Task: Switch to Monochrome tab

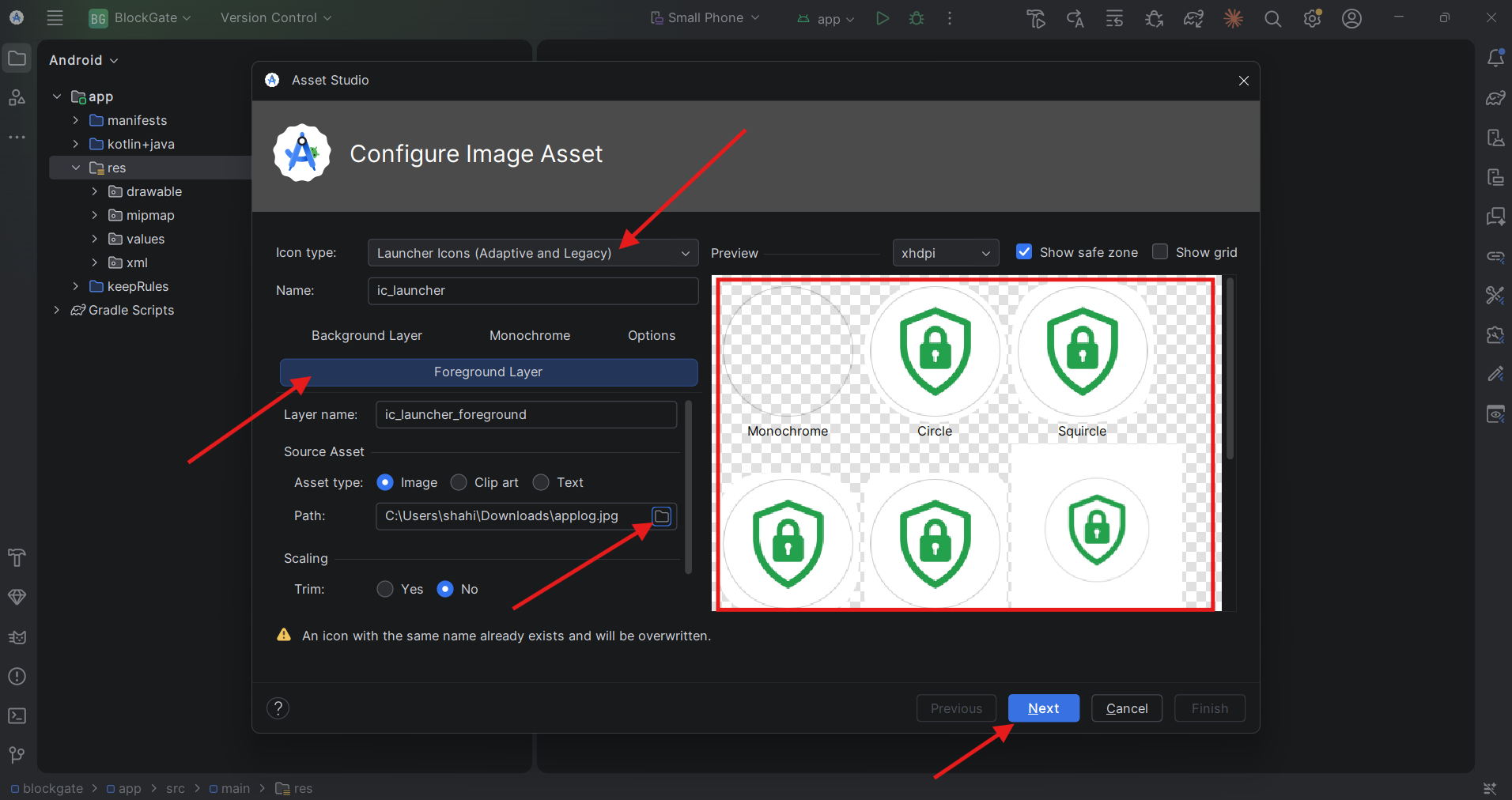Action: click(x=530, y=335)
